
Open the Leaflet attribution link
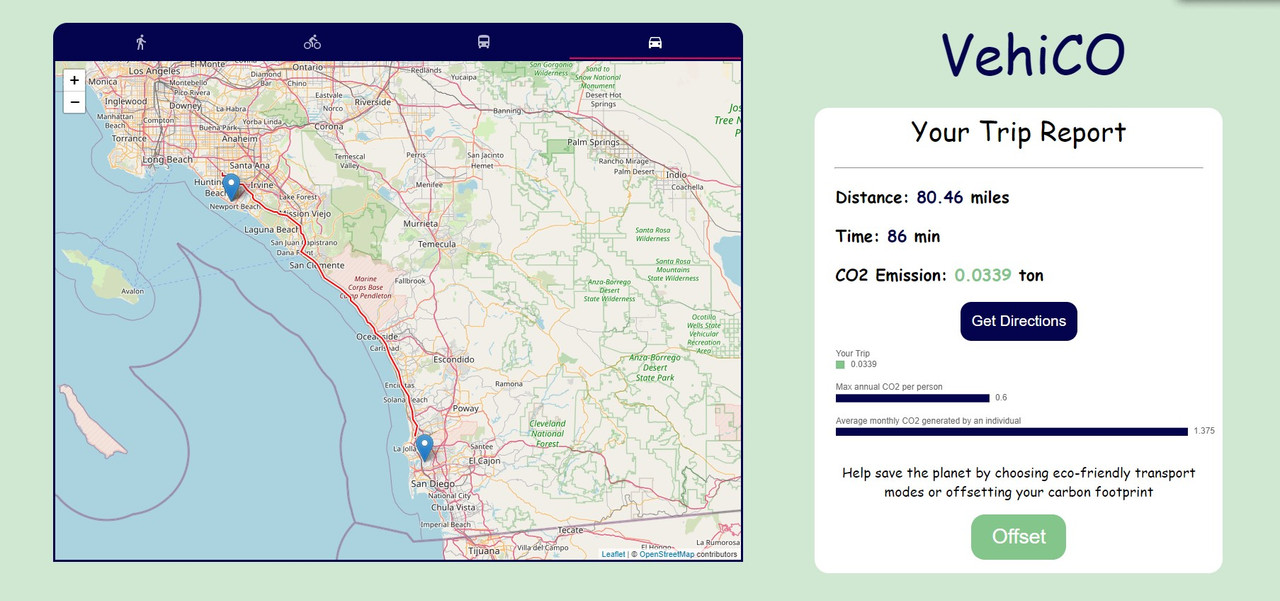coord(613,554)
